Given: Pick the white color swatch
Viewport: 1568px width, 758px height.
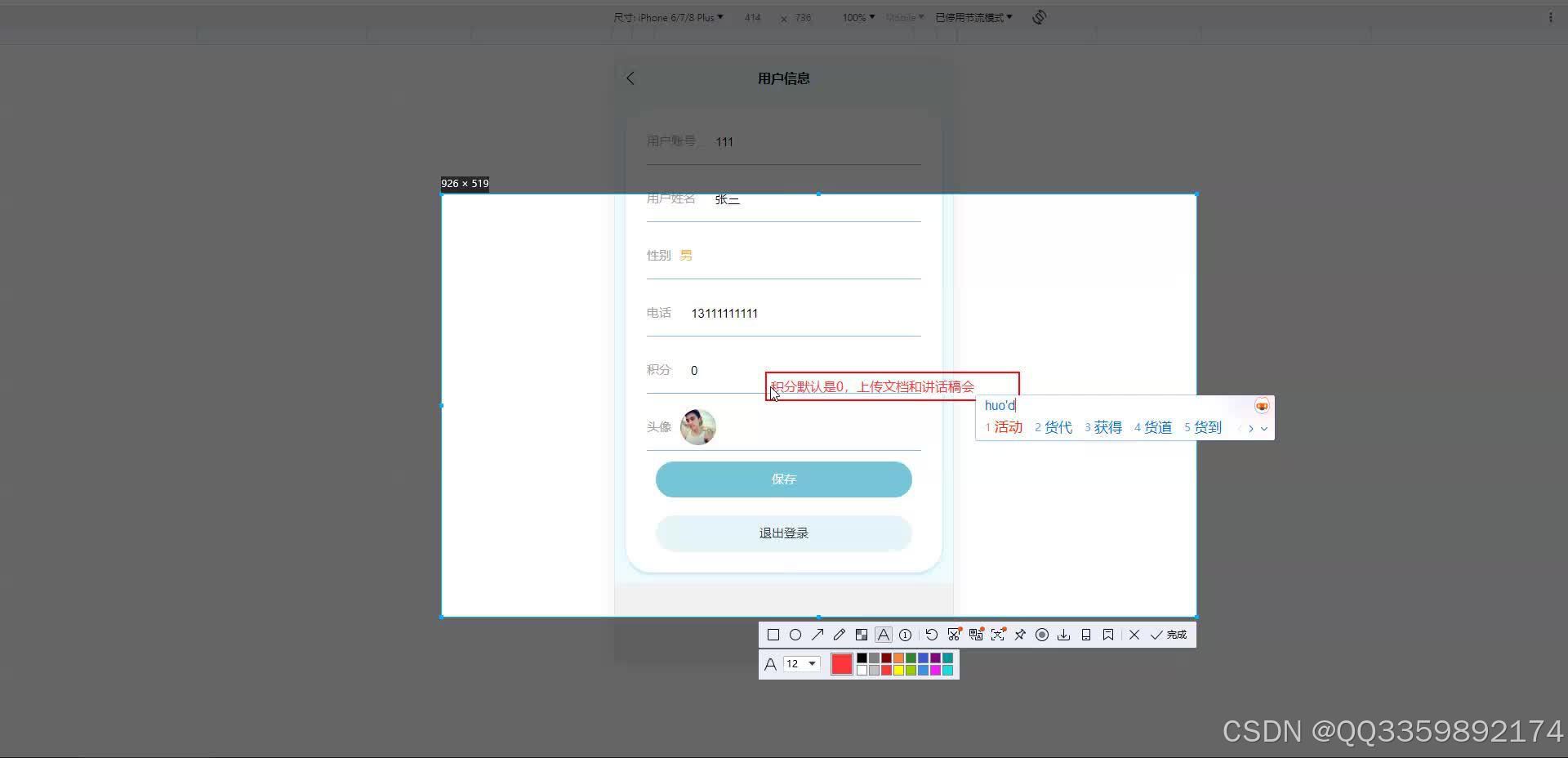Looking at the screenshot, I should 862,671.
